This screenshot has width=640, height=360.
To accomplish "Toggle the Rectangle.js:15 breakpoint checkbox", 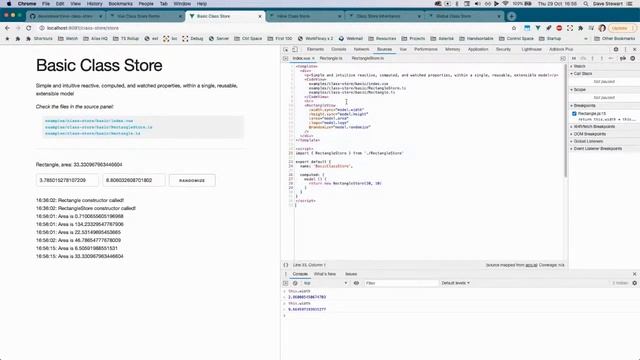I will 574,113.
